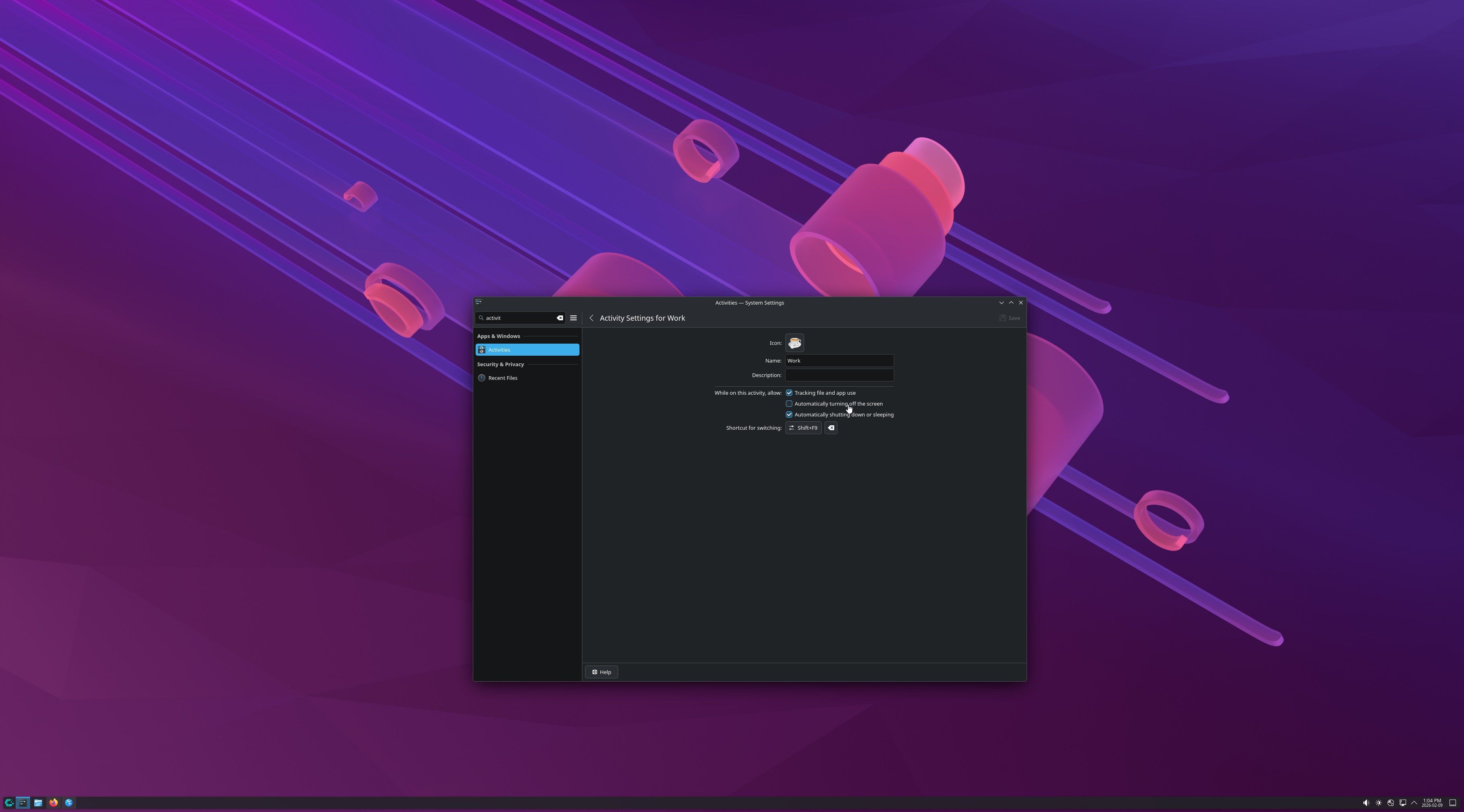Viewport: 1464px width, 812px height.
Task: Toggle Tracking file and app use
Action: pyautogui.click(x=789, y=393)
